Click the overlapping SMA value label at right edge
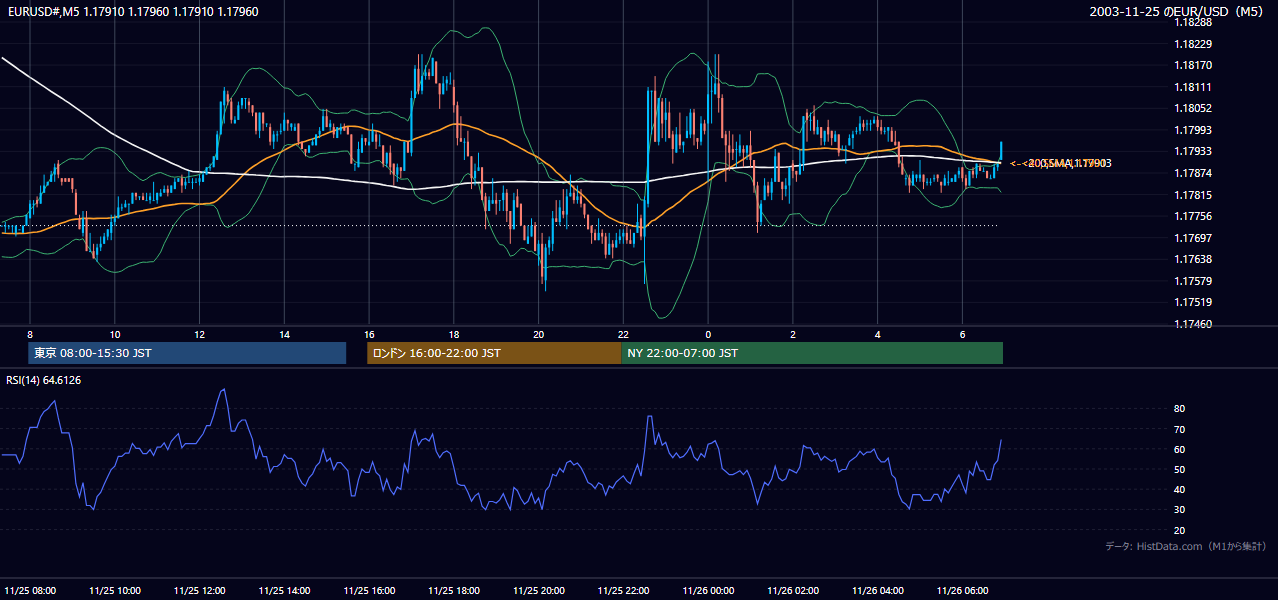This screenshot has height=600, width=1278. pyautogui.click(x=1061, y=163)
